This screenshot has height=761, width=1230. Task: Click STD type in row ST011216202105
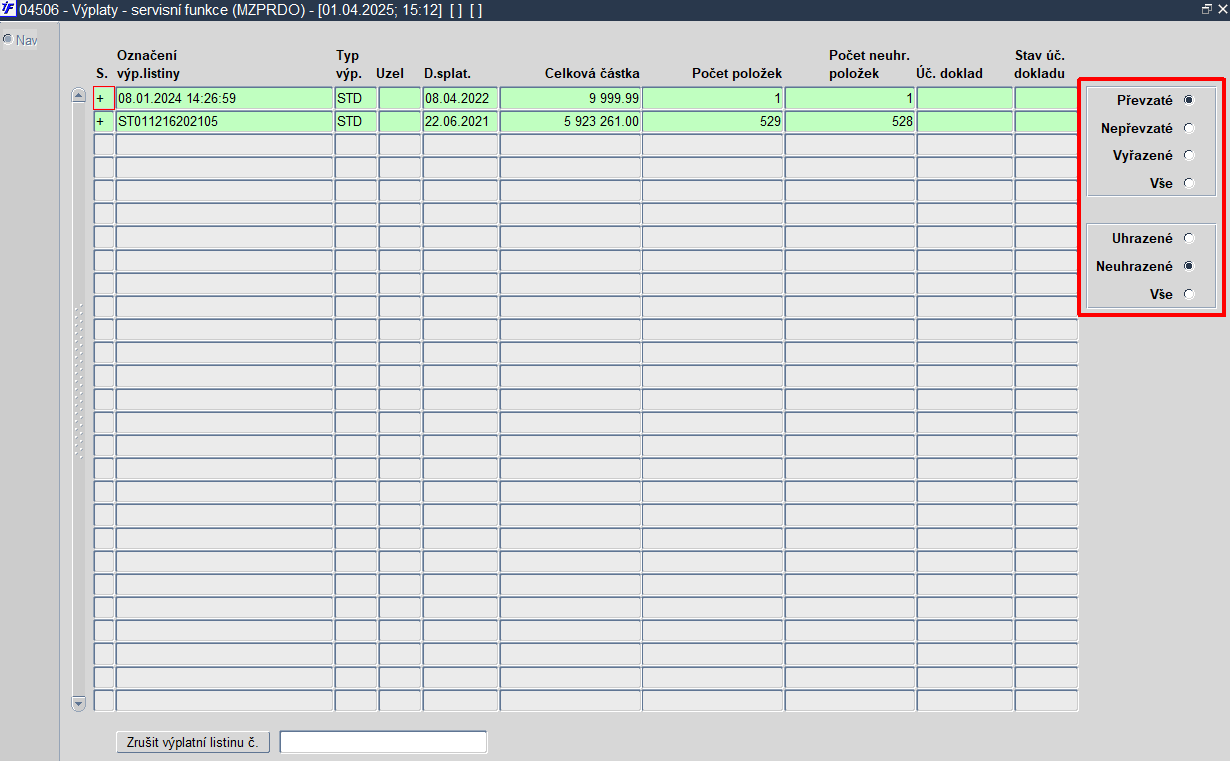pos(356,121)
